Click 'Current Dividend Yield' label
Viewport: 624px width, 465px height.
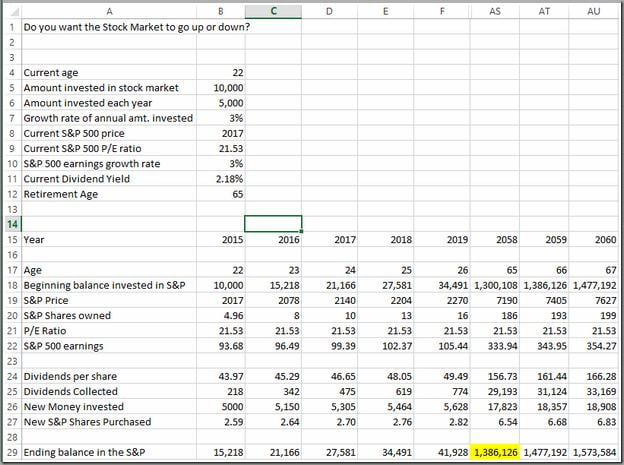[x=76, y=179]
